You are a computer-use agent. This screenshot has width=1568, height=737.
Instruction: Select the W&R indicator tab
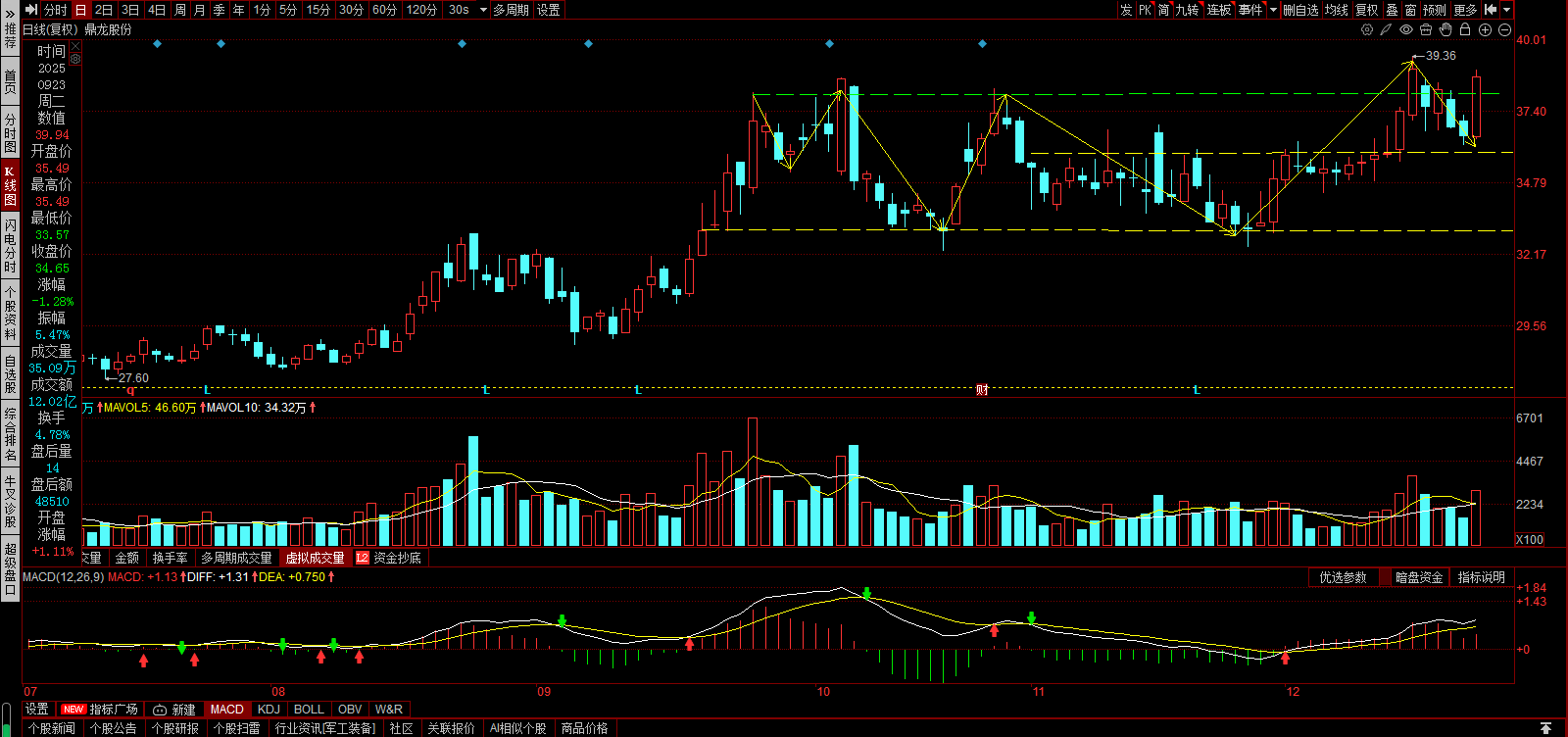389,710
